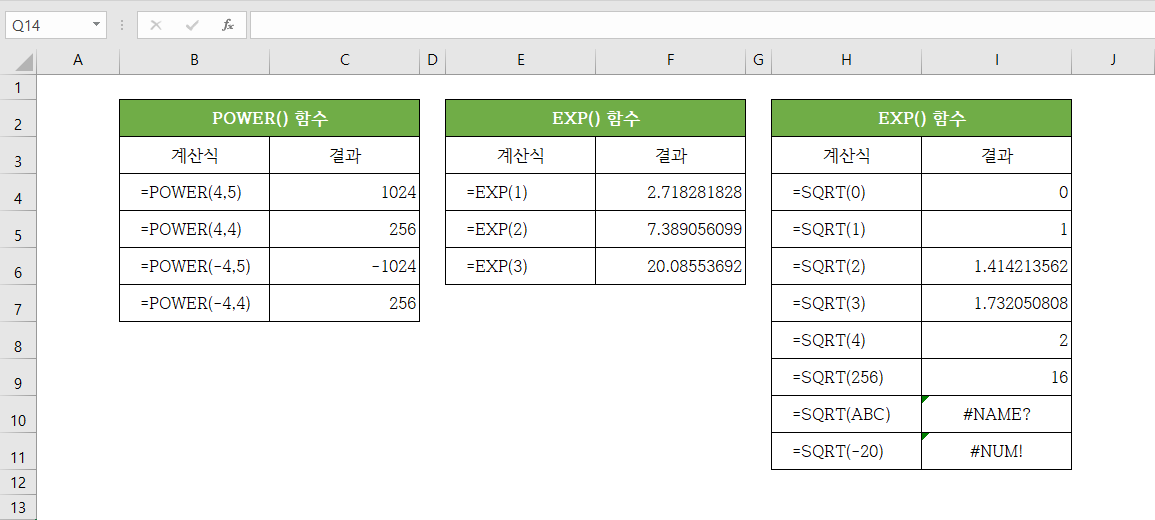Open the Insert Function fx button
This screenshot has height=520, width=1155.
(228, 25)
